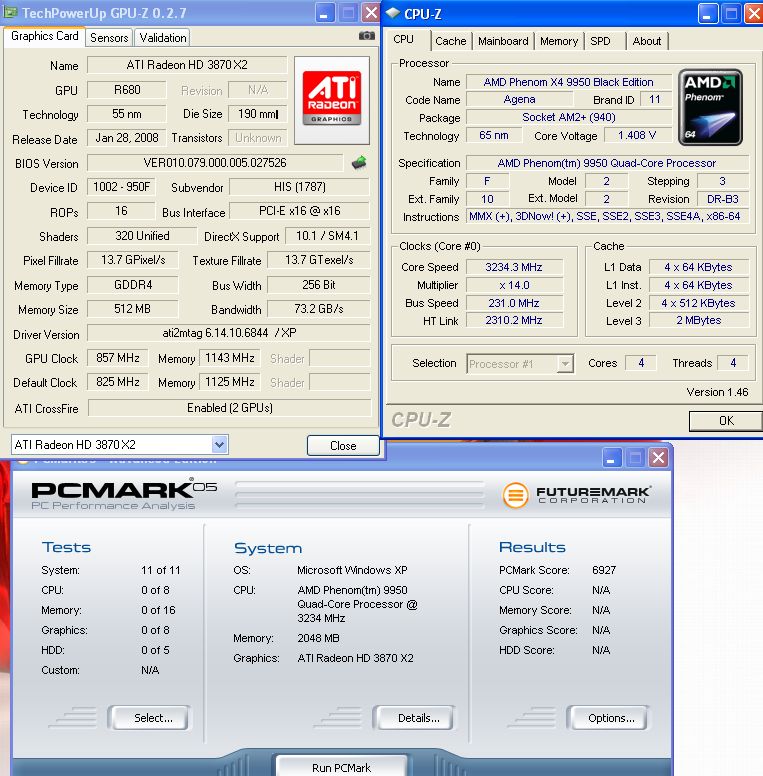
Task: Click the Futuremark Corporation logo
Action: (577, 494)
